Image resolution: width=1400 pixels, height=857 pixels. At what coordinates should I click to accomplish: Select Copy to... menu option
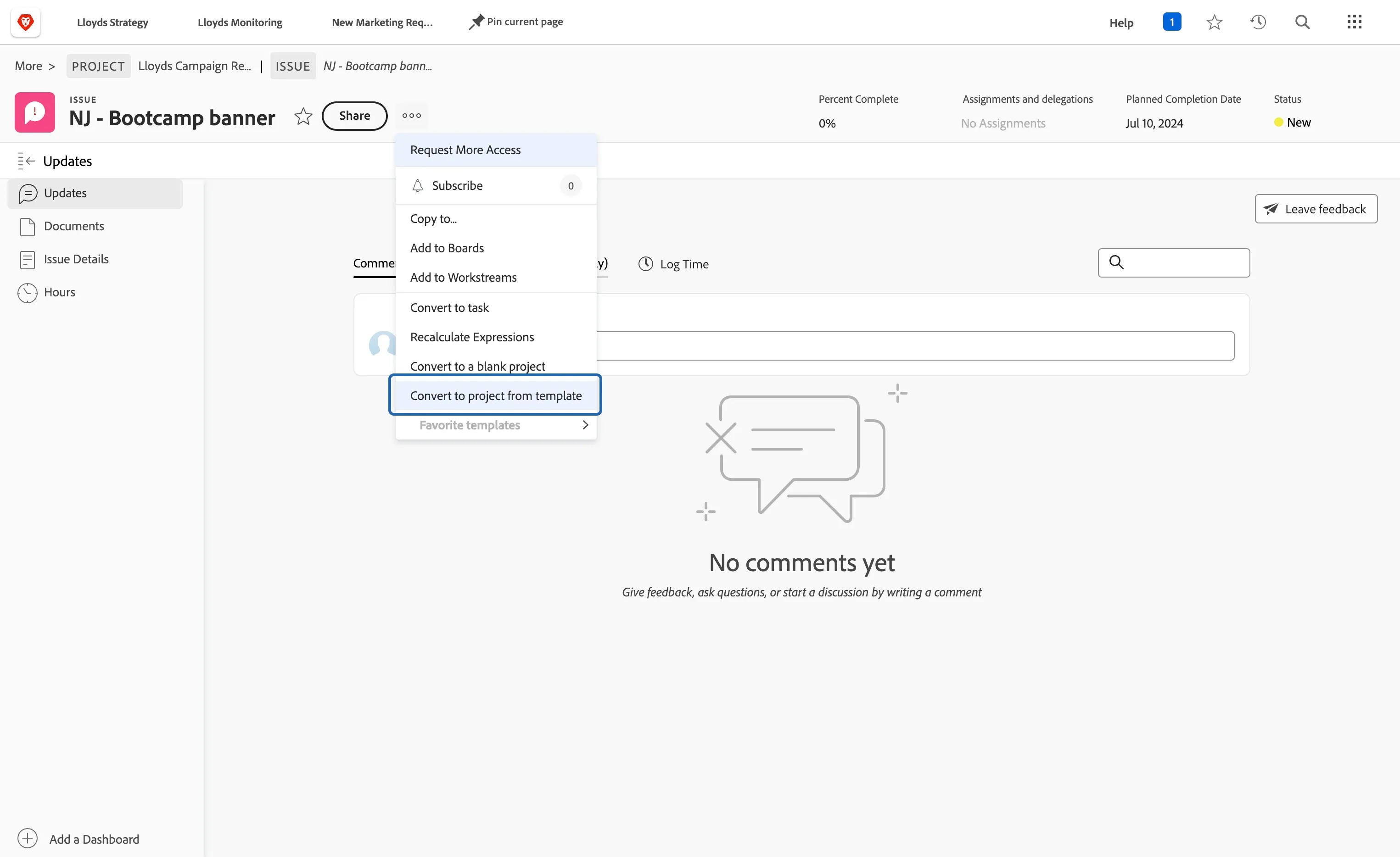(496, 219)
